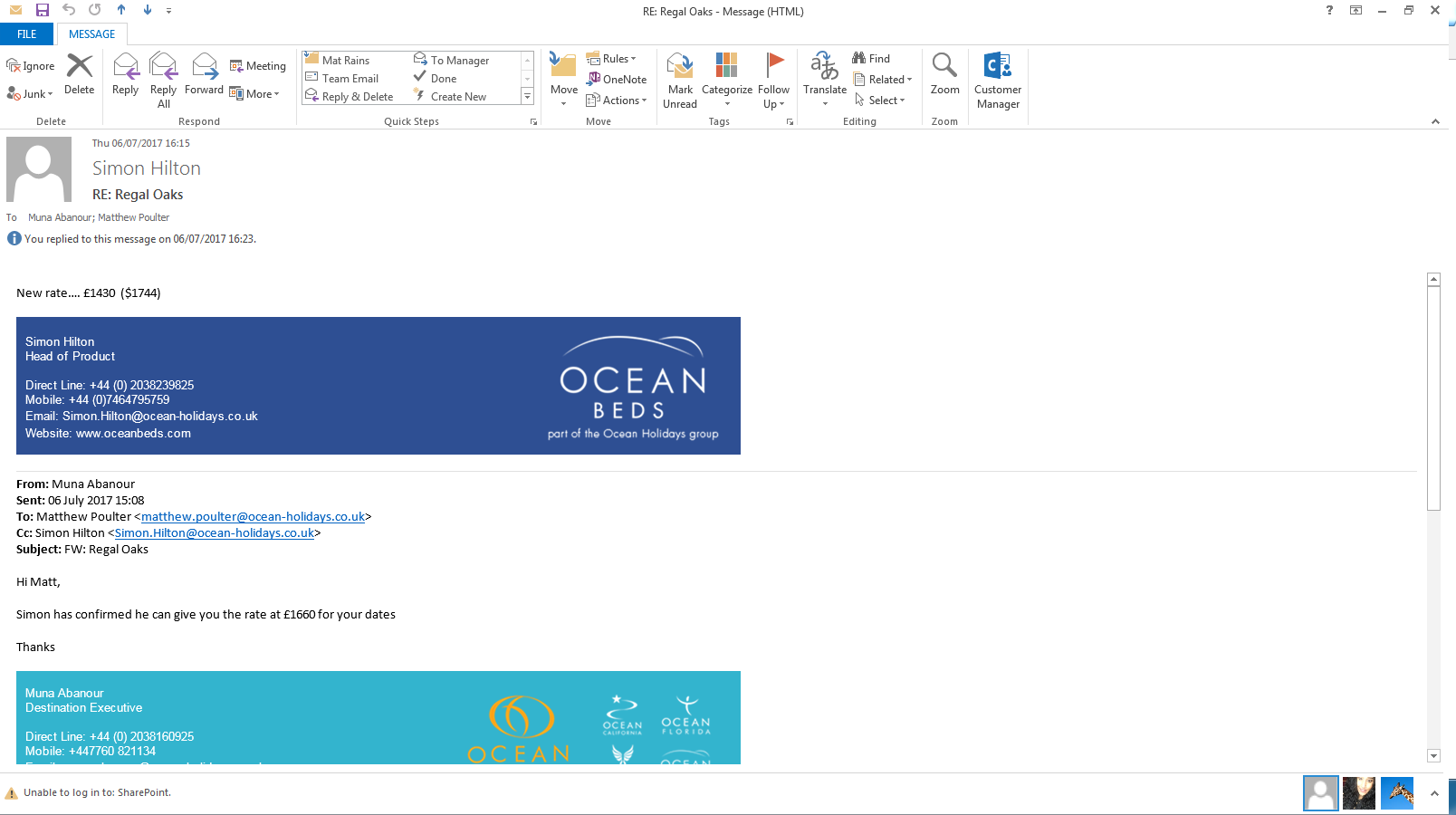
Task: Expand the People Pane
Action: pyautogui.click(x=1434, y=793)
